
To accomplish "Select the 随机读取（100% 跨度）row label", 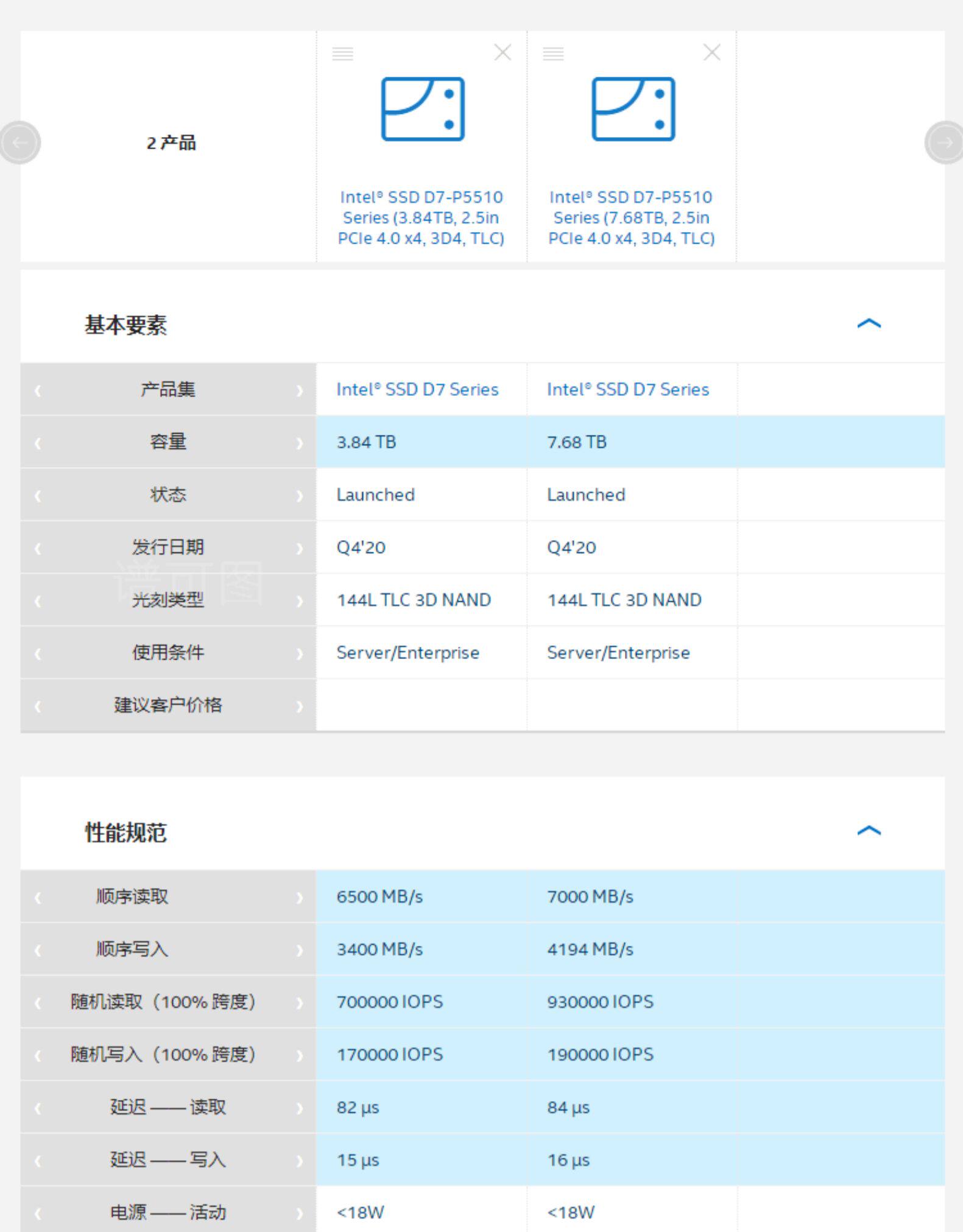I will tap(163, 1002).
